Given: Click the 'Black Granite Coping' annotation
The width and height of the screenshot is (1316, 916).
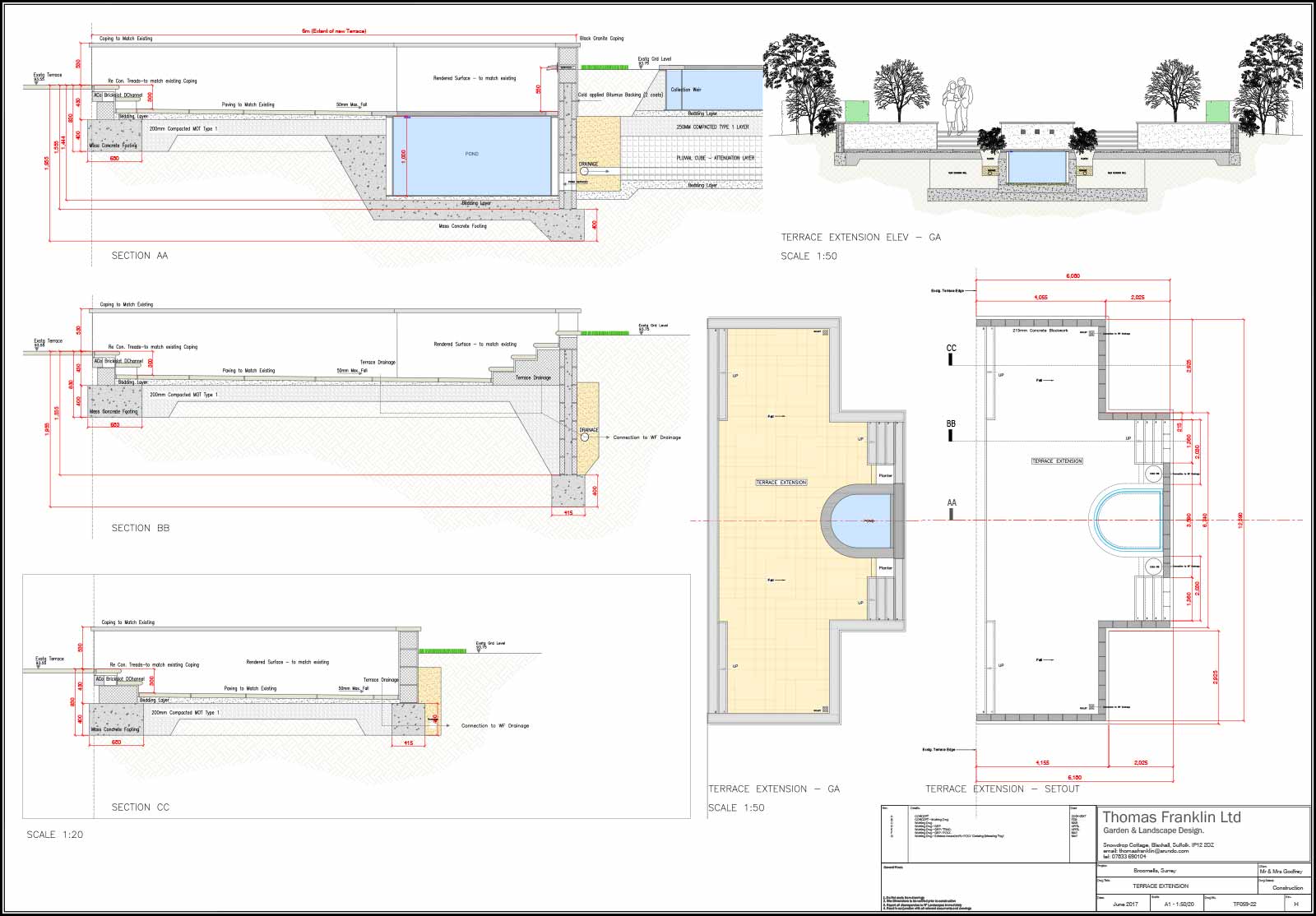Looking at the screenshot, I should tap(601, 39).
